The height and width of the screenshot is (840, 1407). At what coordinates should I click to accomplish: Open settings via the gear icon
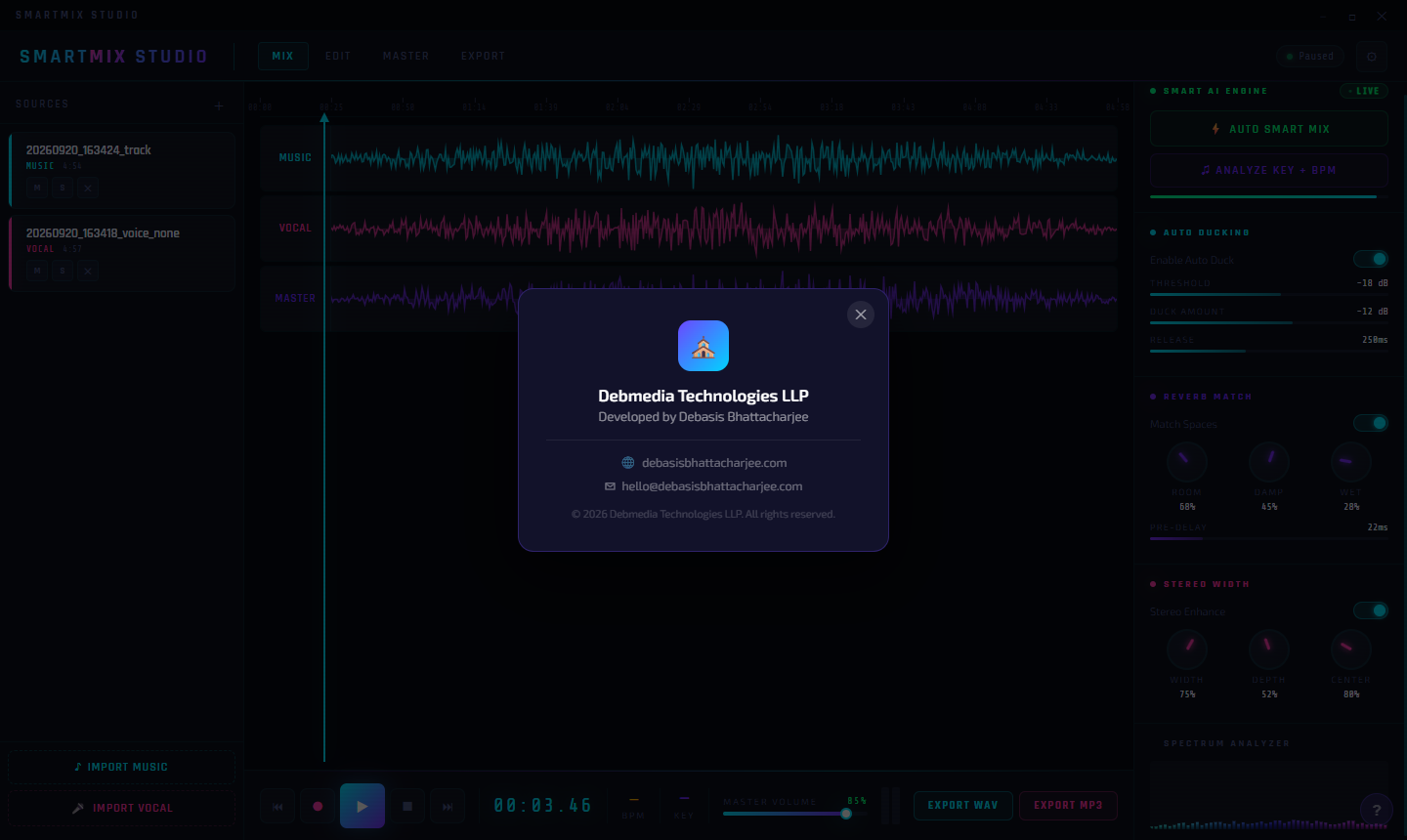1372,57
